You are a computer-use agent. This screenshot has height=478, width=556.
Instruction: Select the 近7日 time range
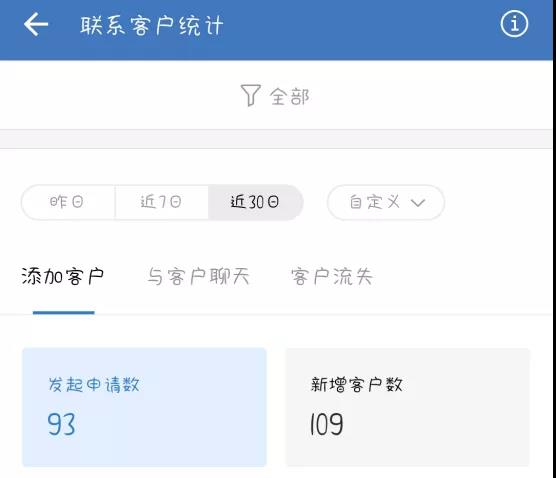click(161, 202)
